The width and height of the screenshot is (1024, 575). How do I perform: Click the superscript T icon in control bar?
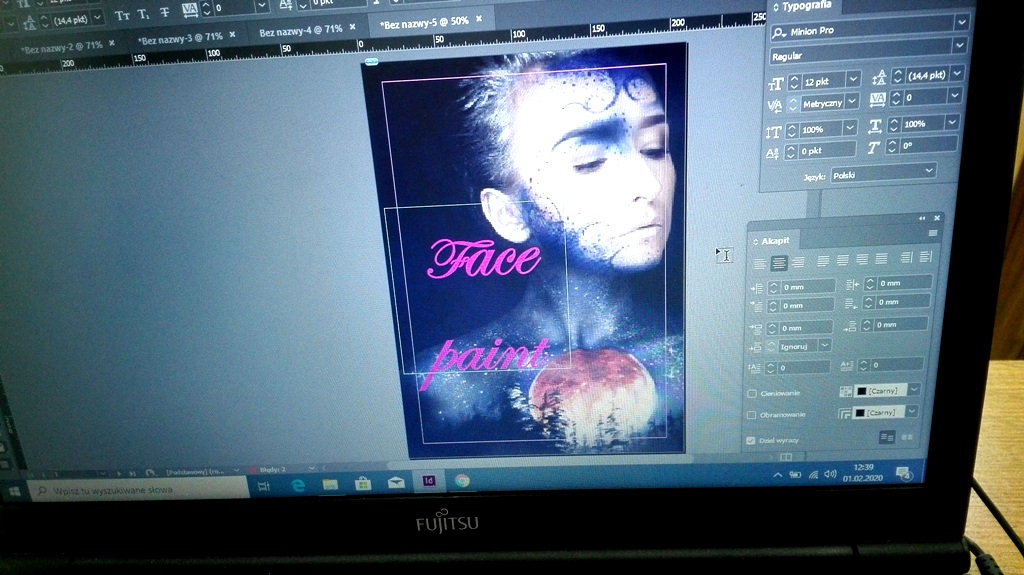(x=144, y=14)
